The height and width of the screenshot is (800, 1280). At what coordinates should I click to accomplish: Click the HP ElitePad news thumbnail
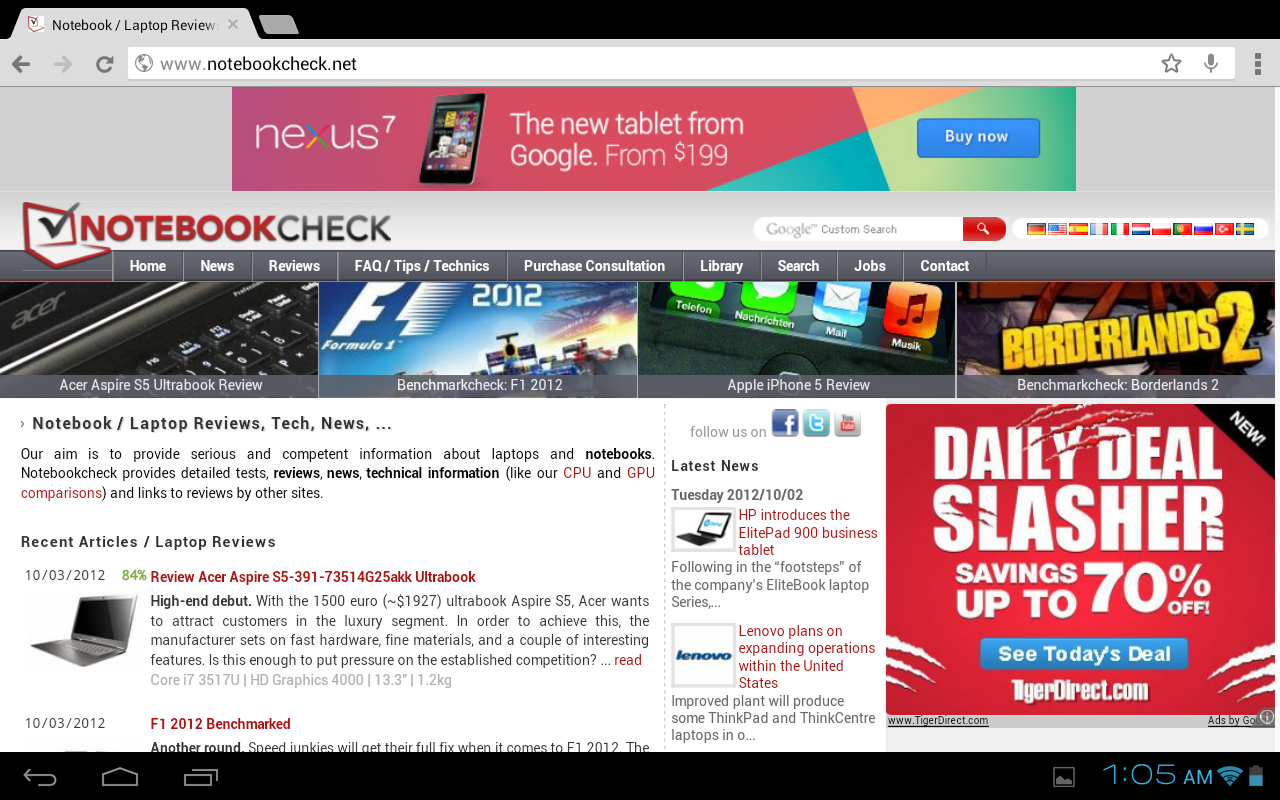[x=703, y=529]
